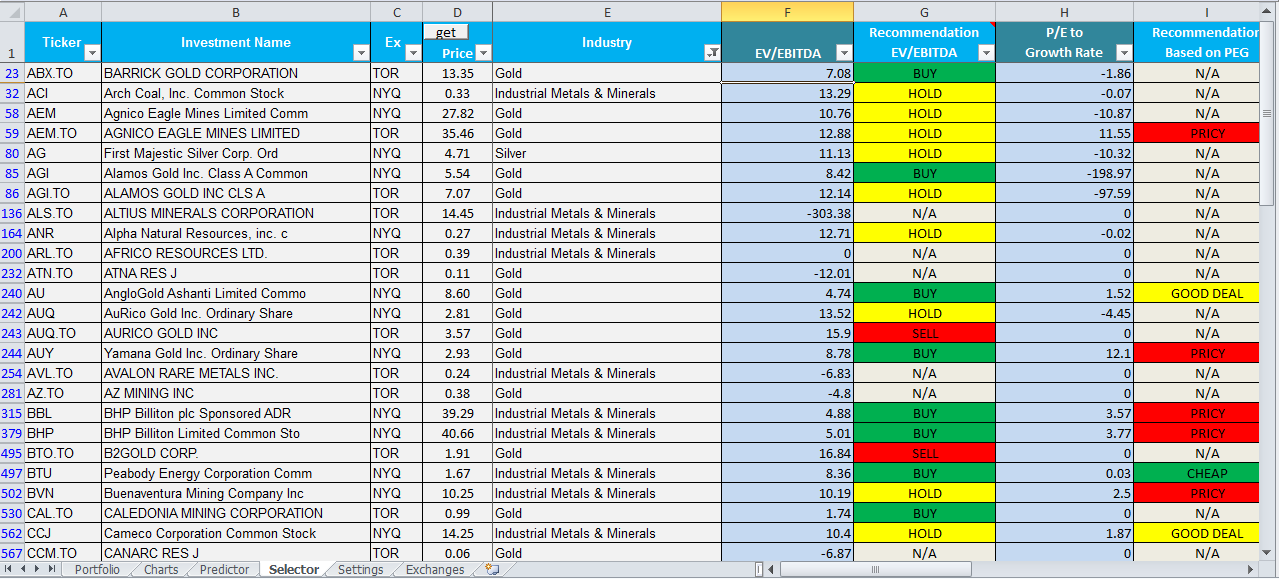Viewport: 1279px width, 579px height.
Task: Open the Investment Name filter dropdown
Action: pos(361,53)
